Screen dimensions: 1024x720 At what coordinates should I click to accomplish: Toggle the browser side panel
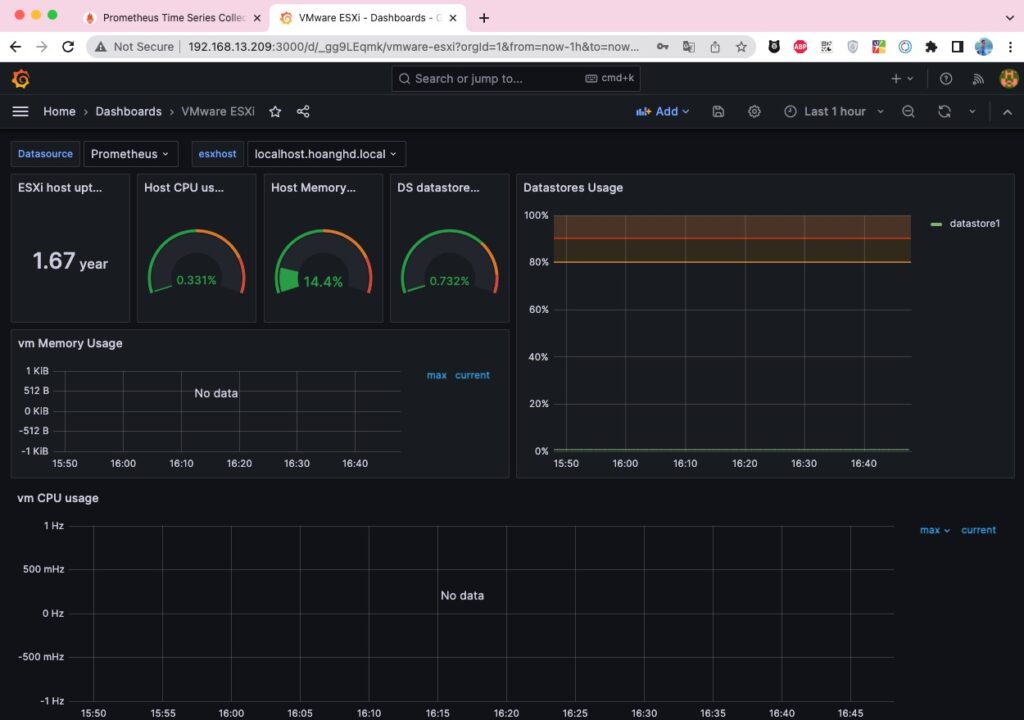tap(957, 47)
